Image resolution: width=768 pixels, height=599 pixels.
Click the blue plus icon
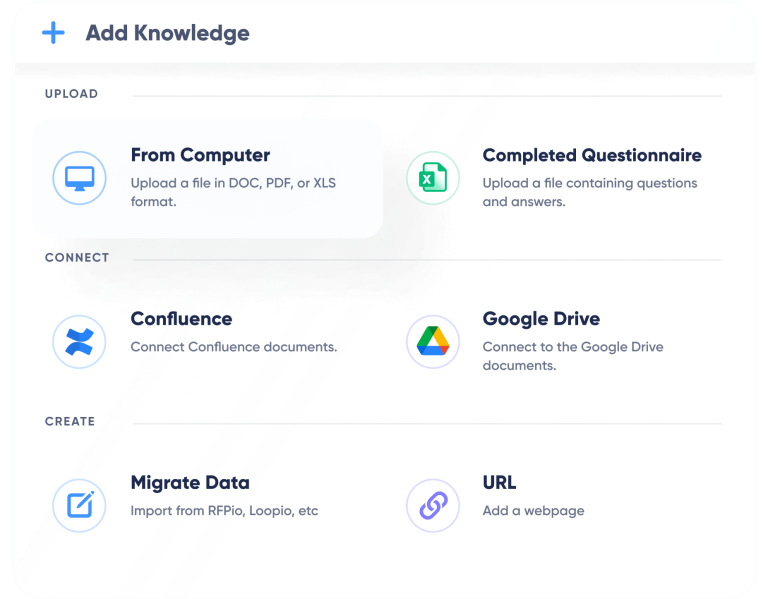tap(53, 33)
